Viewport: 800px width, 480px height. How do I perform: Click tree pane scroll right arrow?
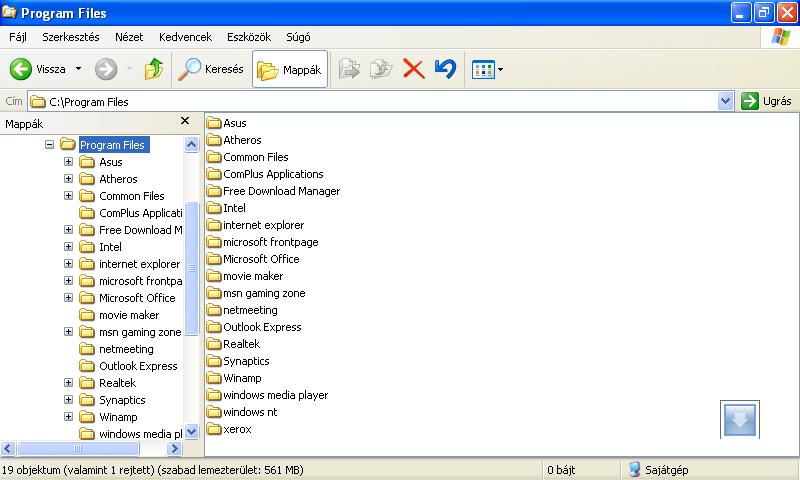click(x=174, y=448)
